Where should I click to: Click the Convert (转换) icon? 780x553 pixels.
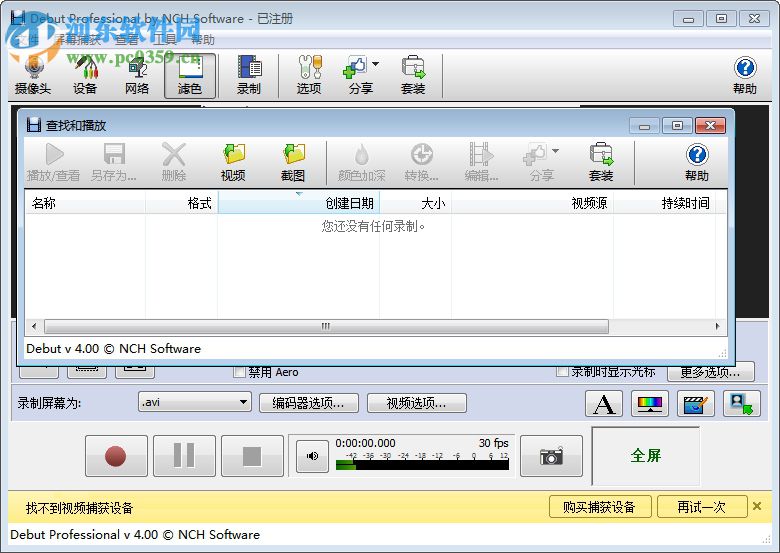[x=421, y=162]
